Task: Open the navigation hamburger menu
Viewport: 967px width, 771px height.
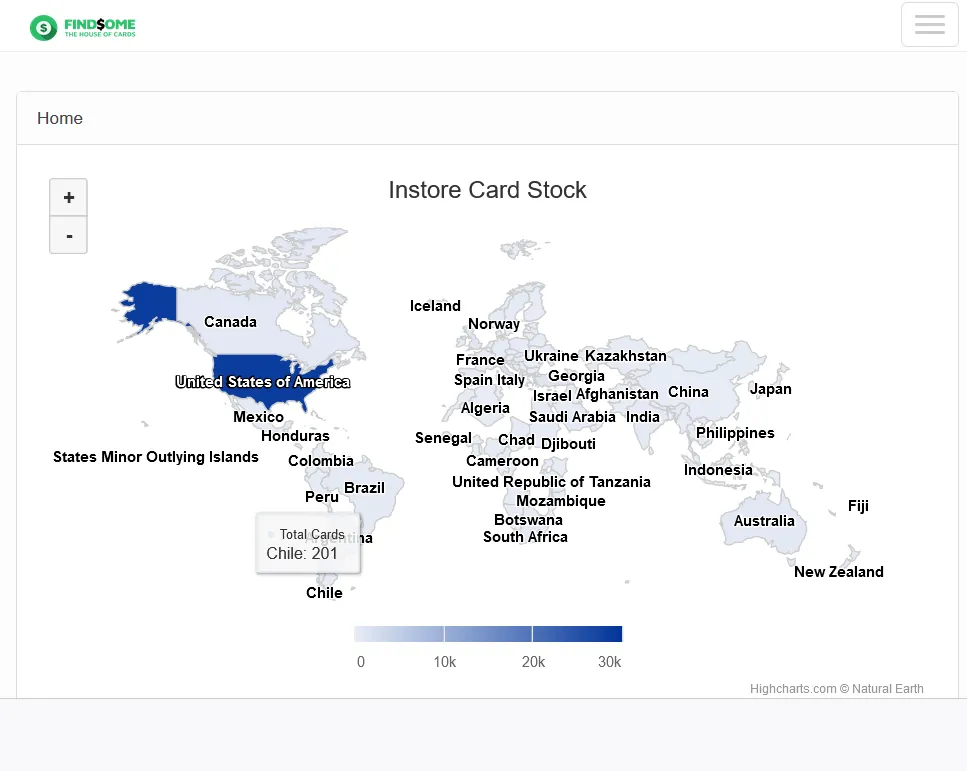Action: [929, 24]
